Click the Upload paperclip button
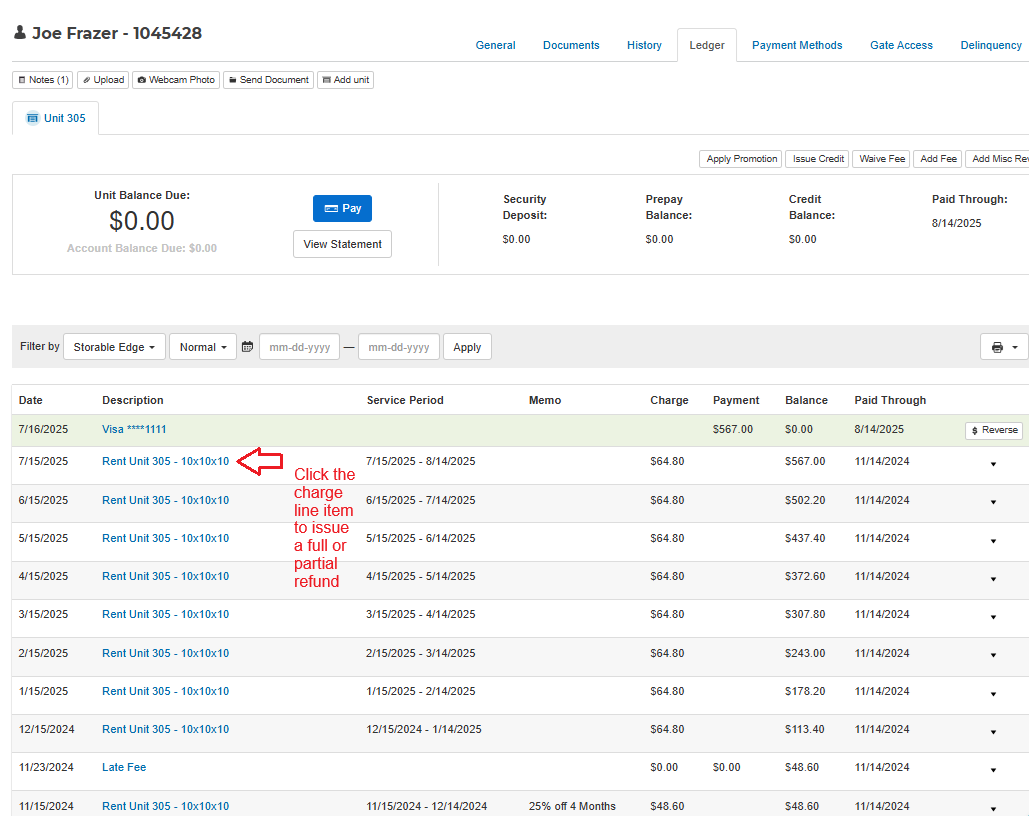The width and height of the screenshot is (1029, 816). click(x=103, y=80)
